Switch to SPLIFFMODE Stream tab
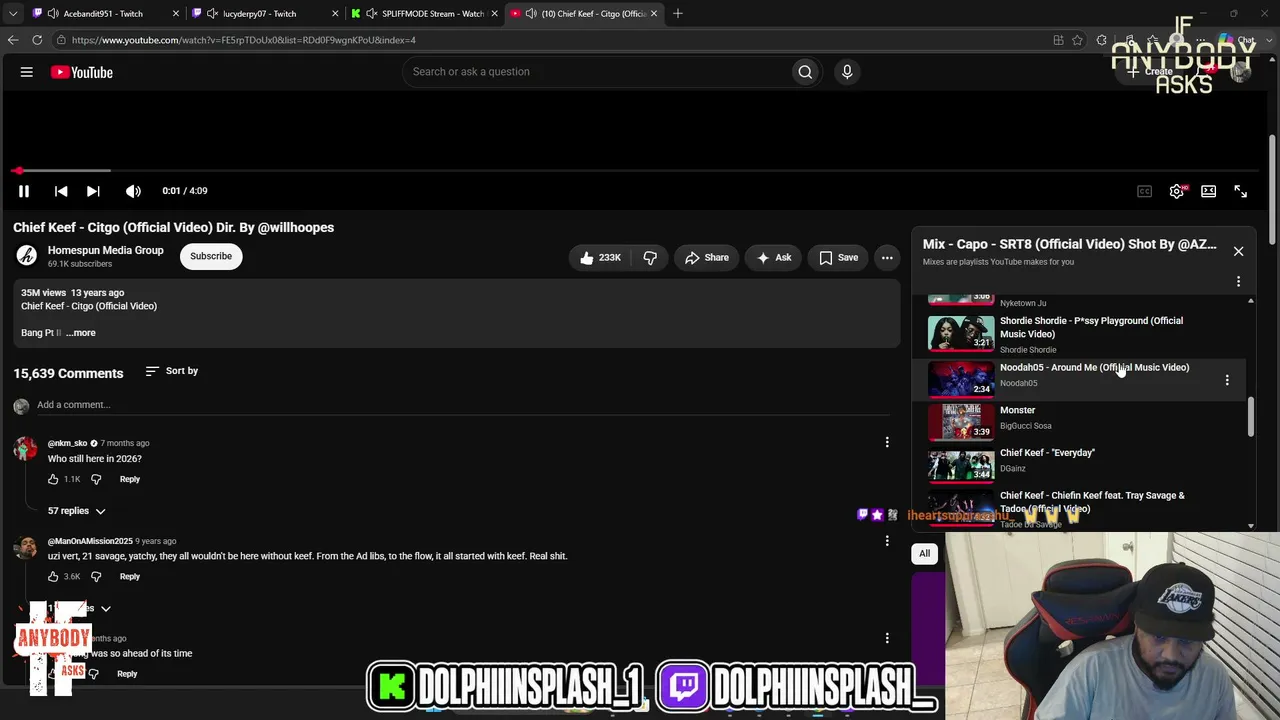This screenshot has height=720, width=1280. pyautogui.click(x=425, y=14)
